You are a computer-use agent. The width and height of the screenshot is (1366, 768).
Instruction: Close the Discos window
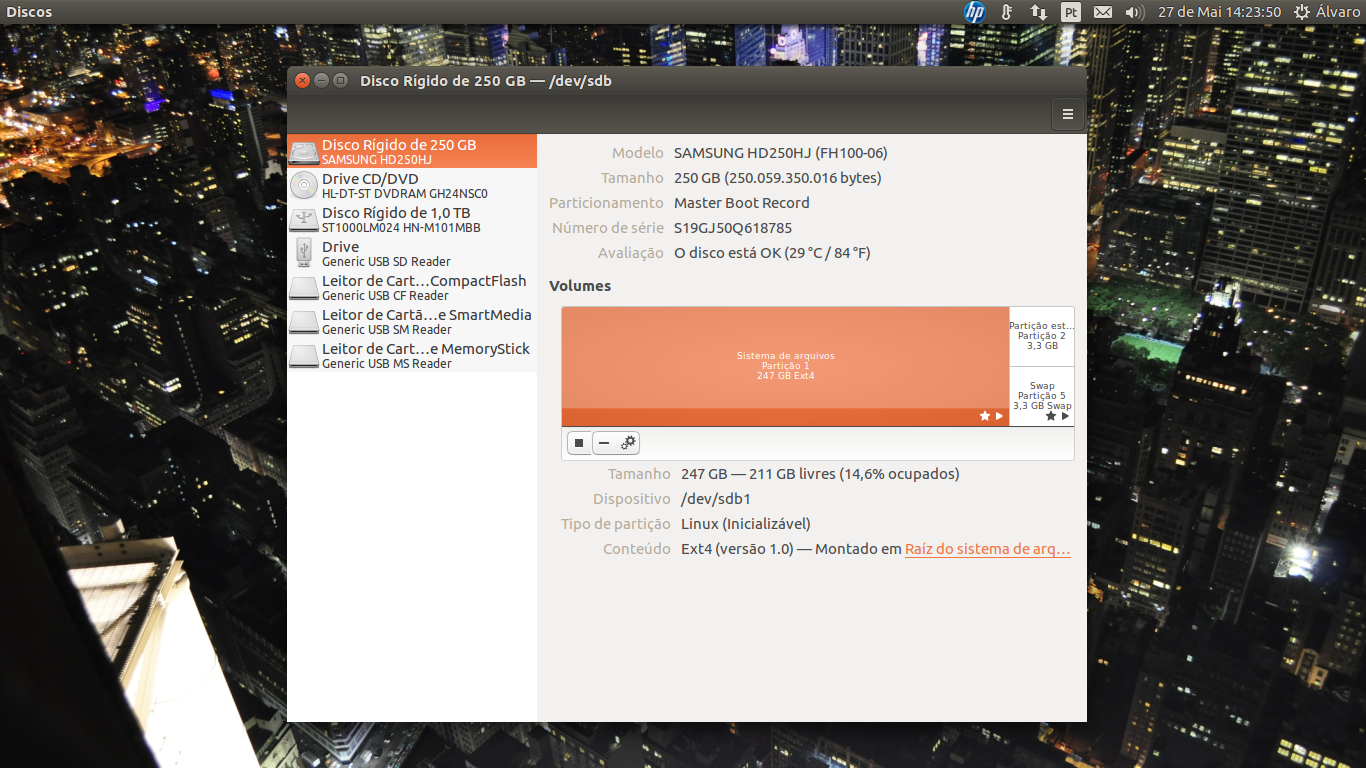pos(303,81)
